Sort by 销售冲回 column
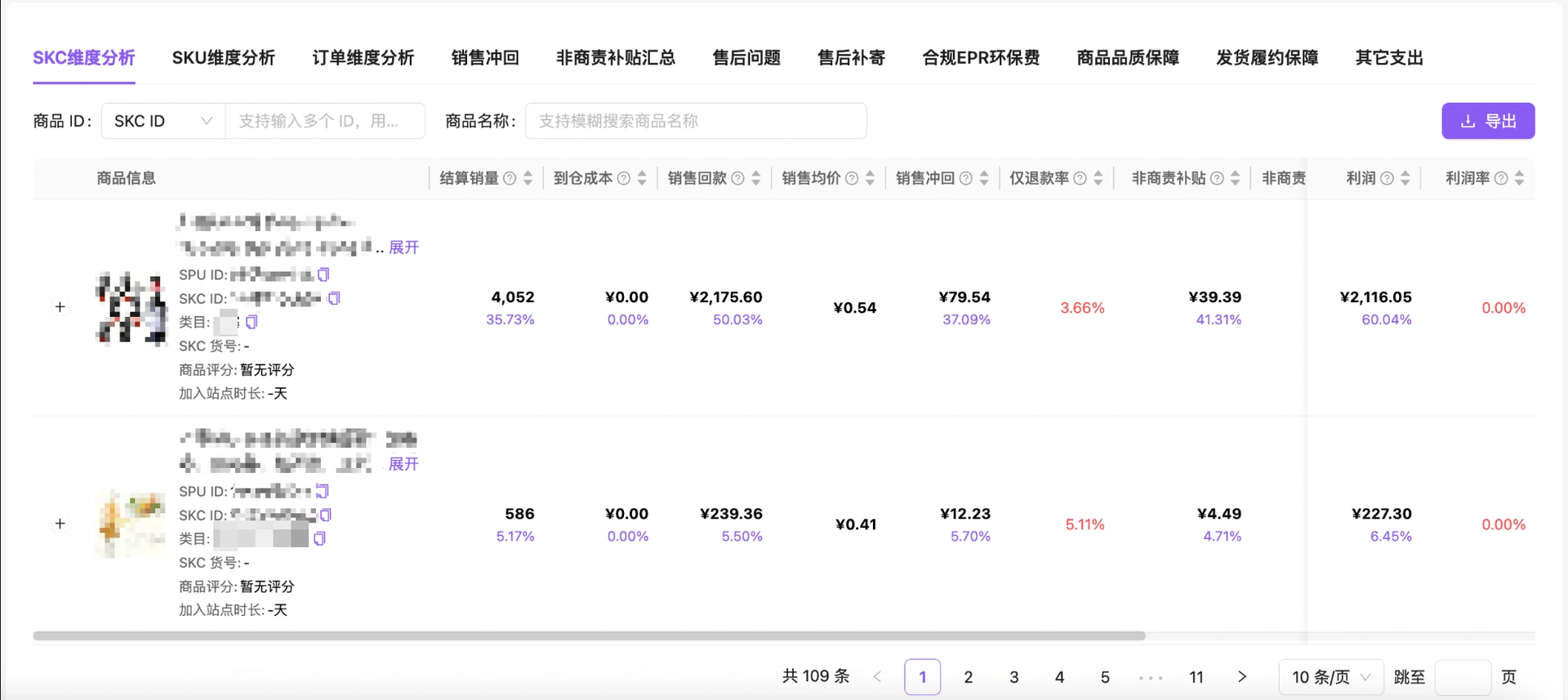The image size is (1568, 700). click(984, 178)
